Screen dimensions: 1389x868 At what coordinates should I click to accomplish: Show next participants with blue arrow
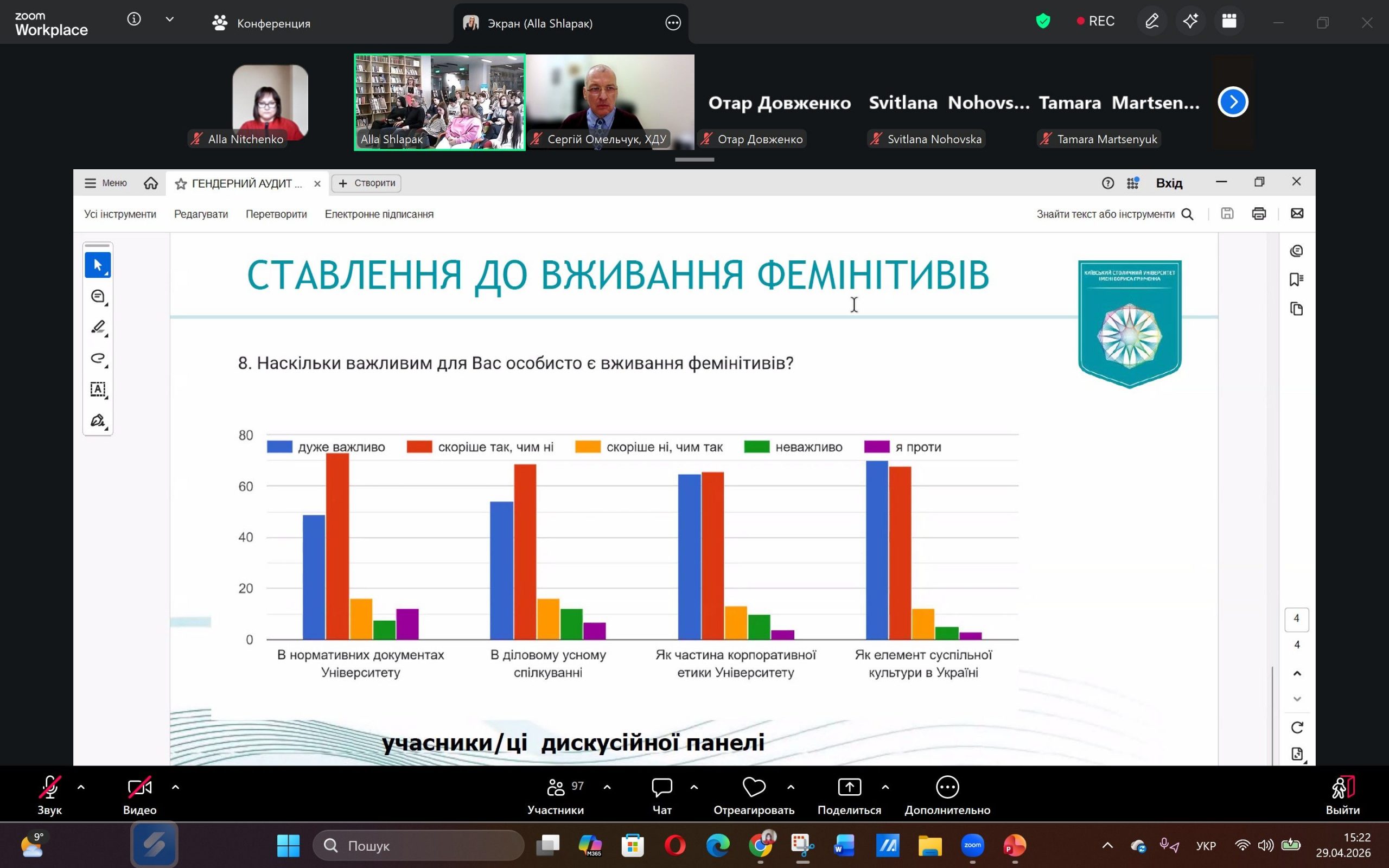[x=1233, y=102]
